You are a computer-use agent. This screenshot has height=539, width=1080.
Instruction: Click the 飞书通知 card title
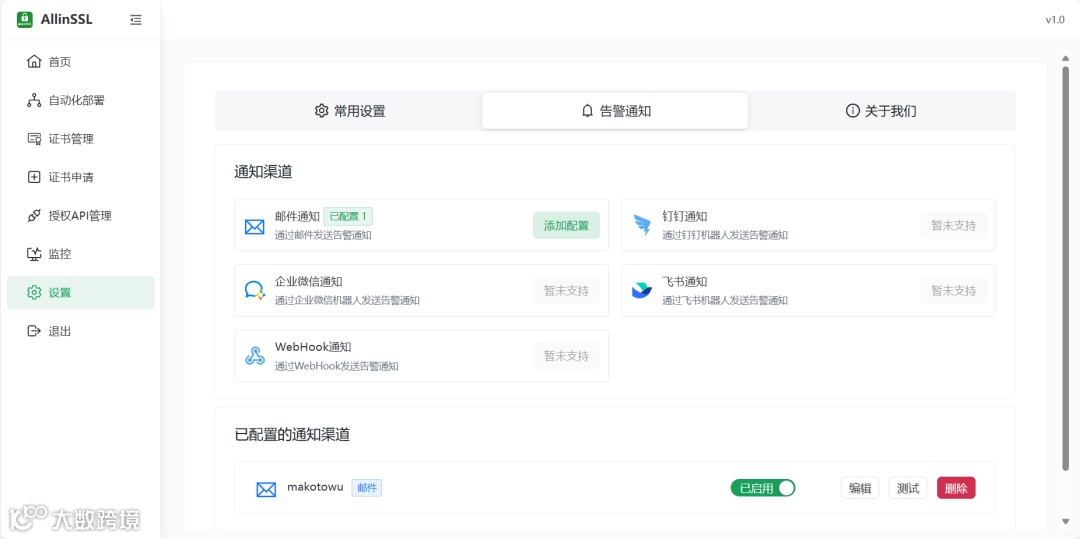point(685,282)
